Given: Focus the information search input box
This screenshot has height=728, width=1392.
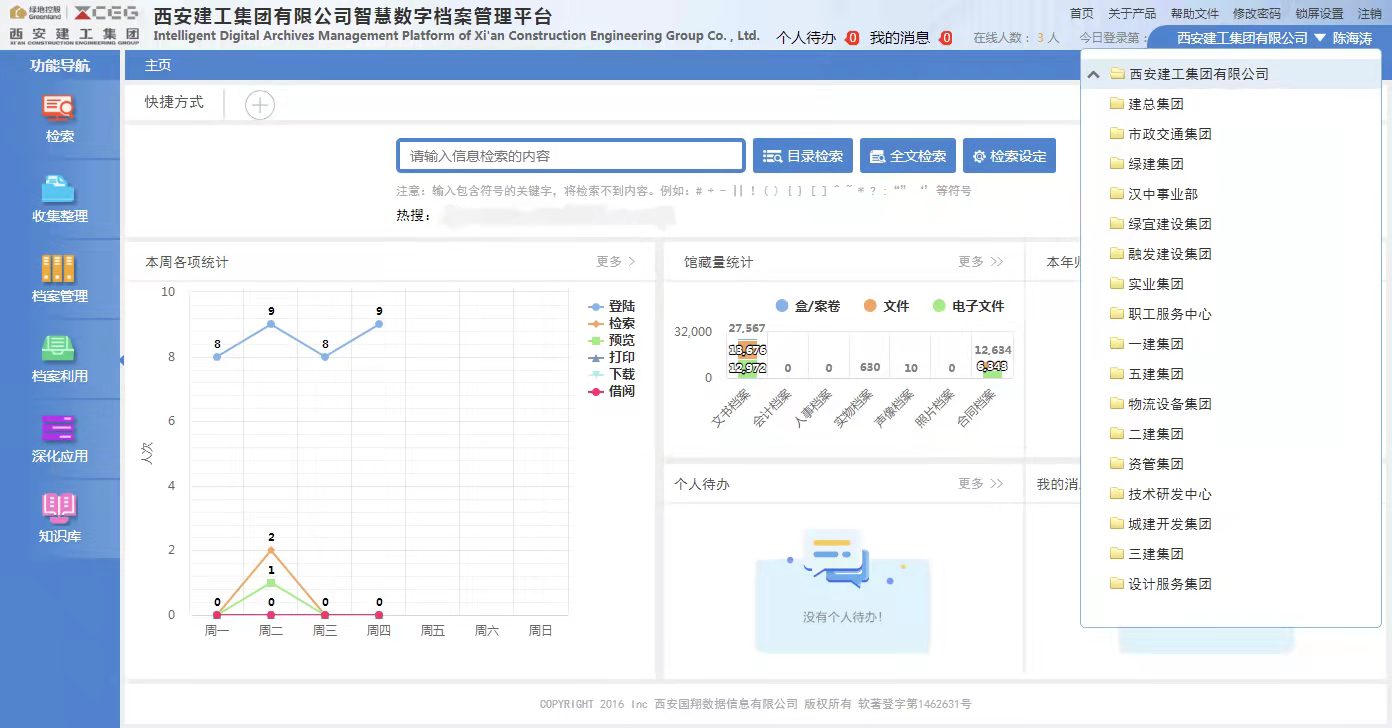Looking at the screenshot, I should tap(571, 156).
